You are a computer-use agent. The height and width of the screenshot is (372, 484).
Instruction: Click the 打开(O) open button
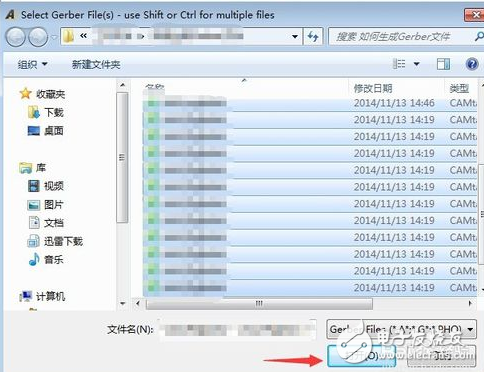pos(362,355)
